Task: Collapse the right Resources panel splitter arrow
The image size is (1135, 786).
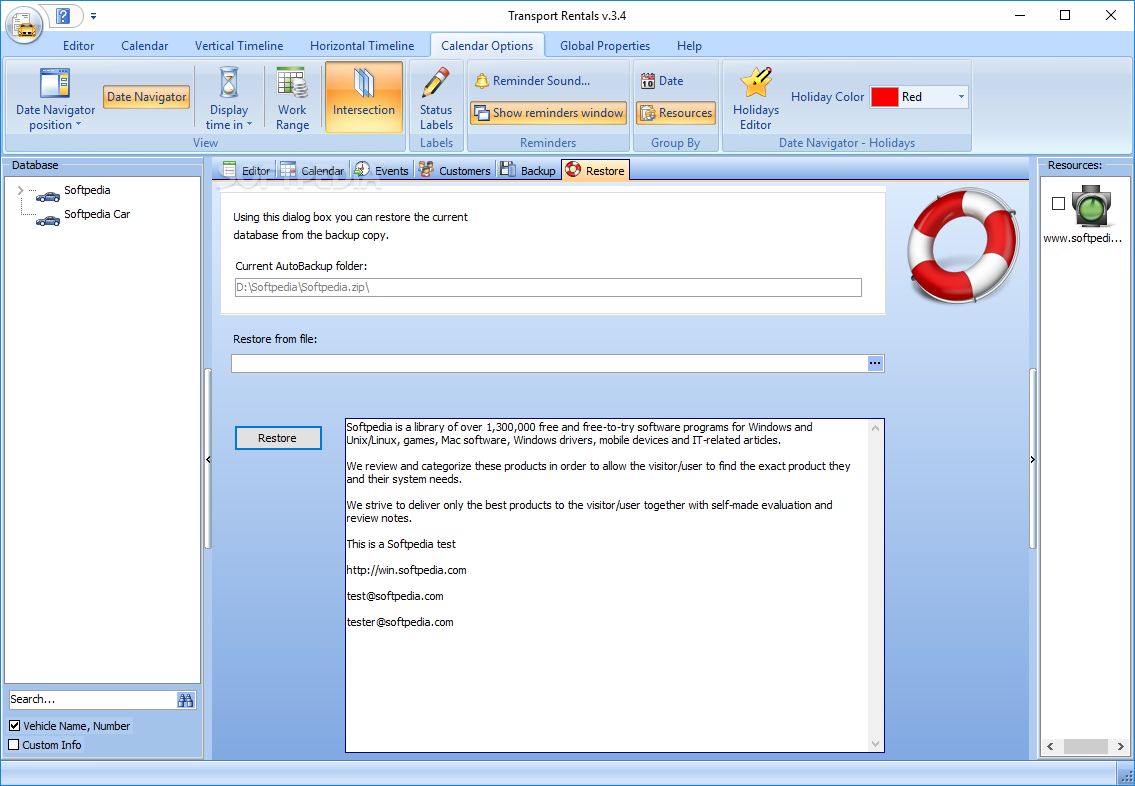Action: click(x=1033, y=460)
